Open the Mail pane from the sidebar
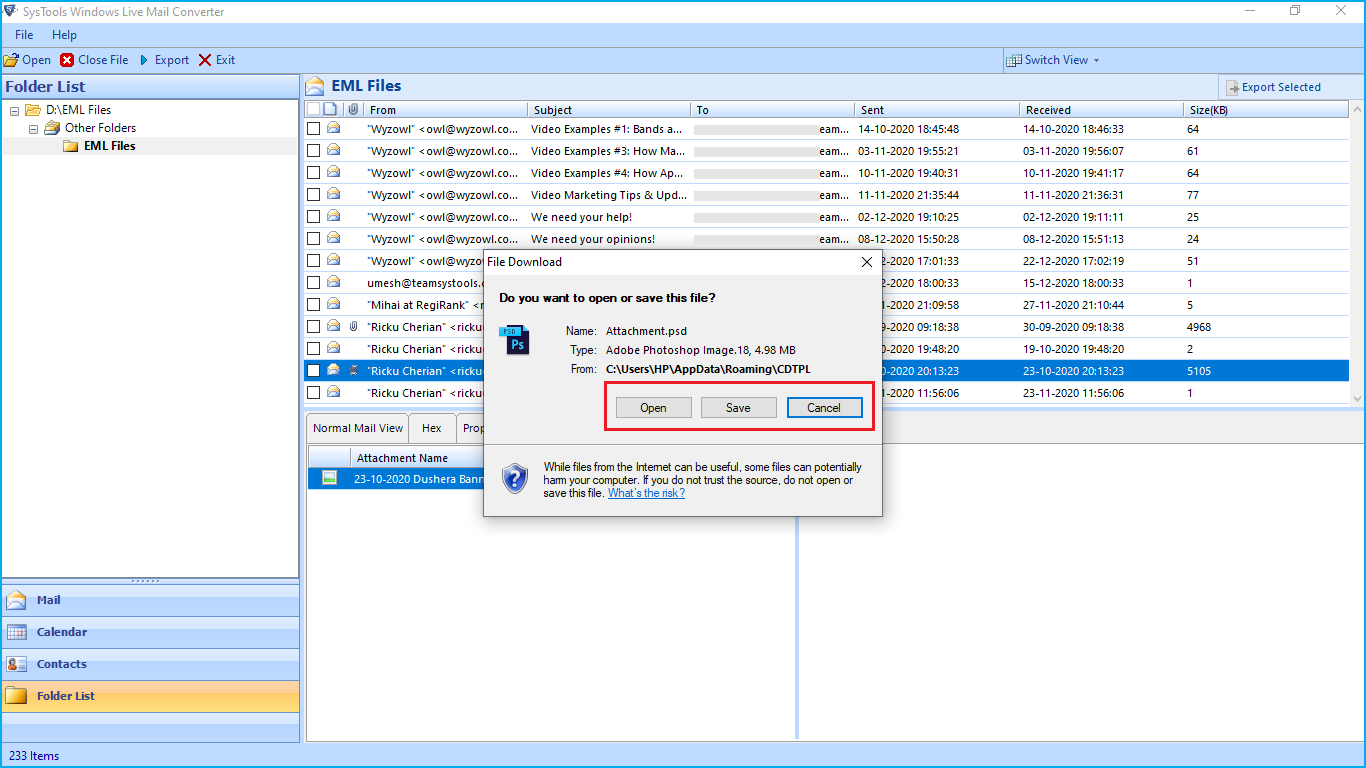The image size is (1366, 768). click(150, 600)
